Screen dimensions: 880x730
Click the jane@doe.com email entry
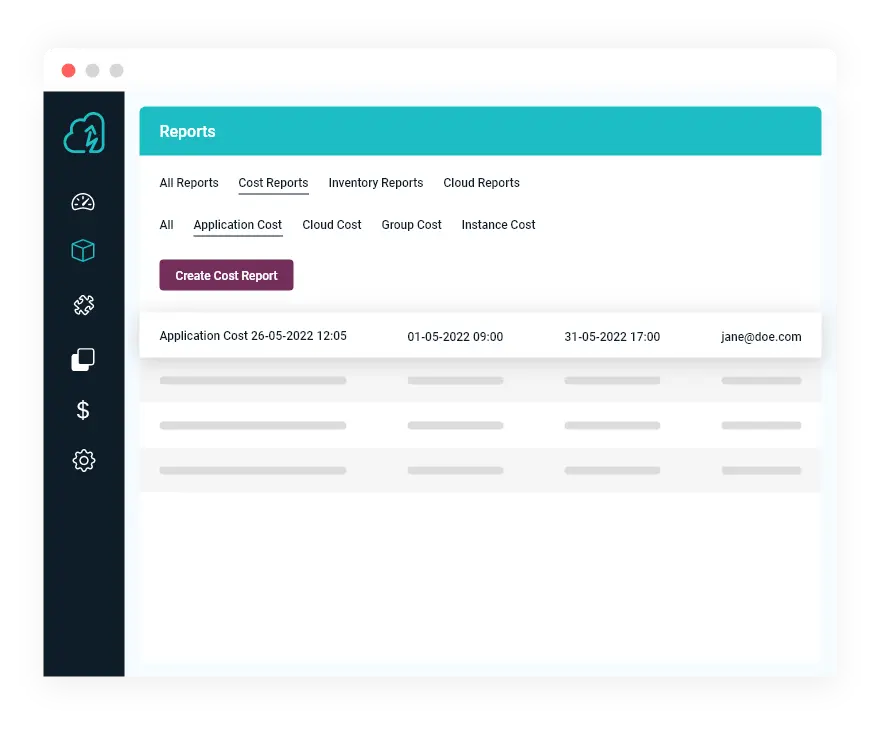tap(761, 337)
